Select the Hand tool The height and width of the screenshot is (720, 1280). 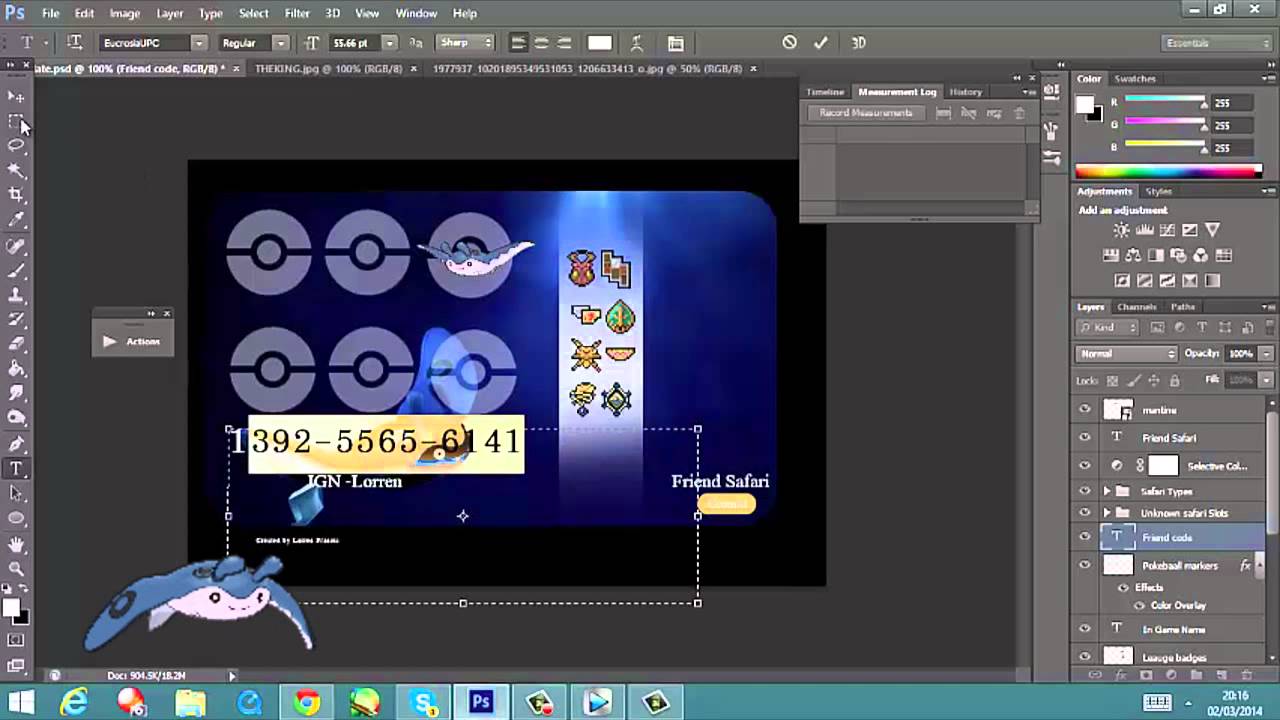(x=16, y=544)
